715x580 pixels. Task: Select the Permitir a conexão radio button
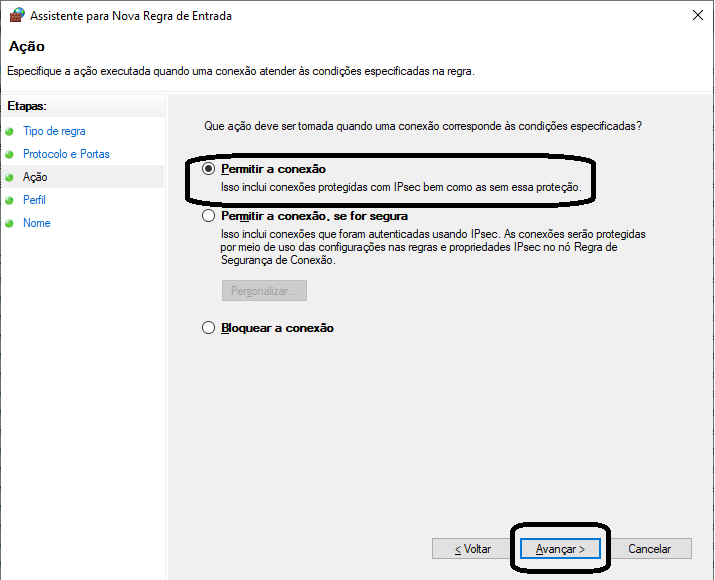click(209, 169)
